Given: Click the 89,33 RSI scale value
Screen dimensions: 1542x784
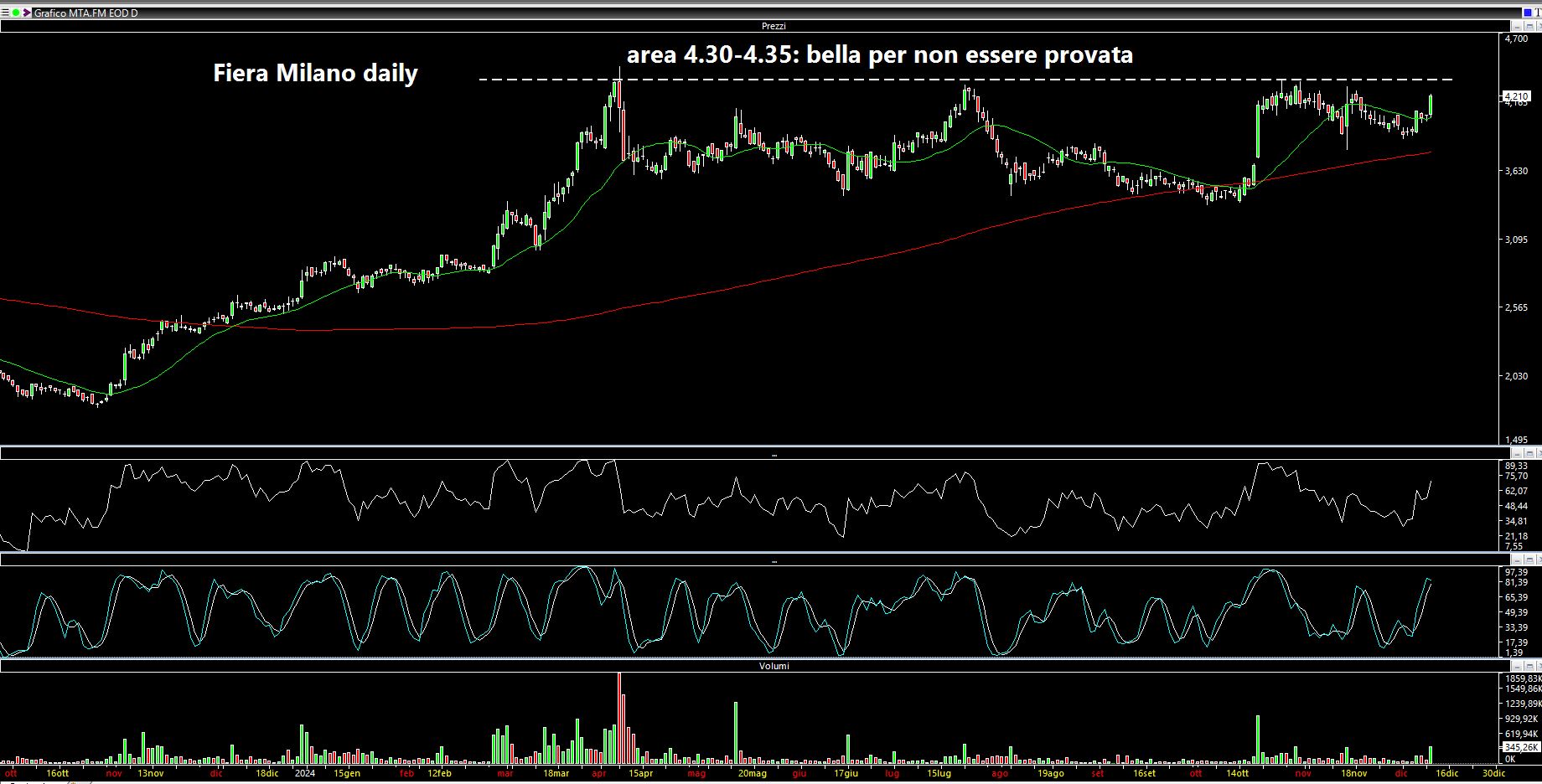Looking at the screenshot, I should 1516,466.
